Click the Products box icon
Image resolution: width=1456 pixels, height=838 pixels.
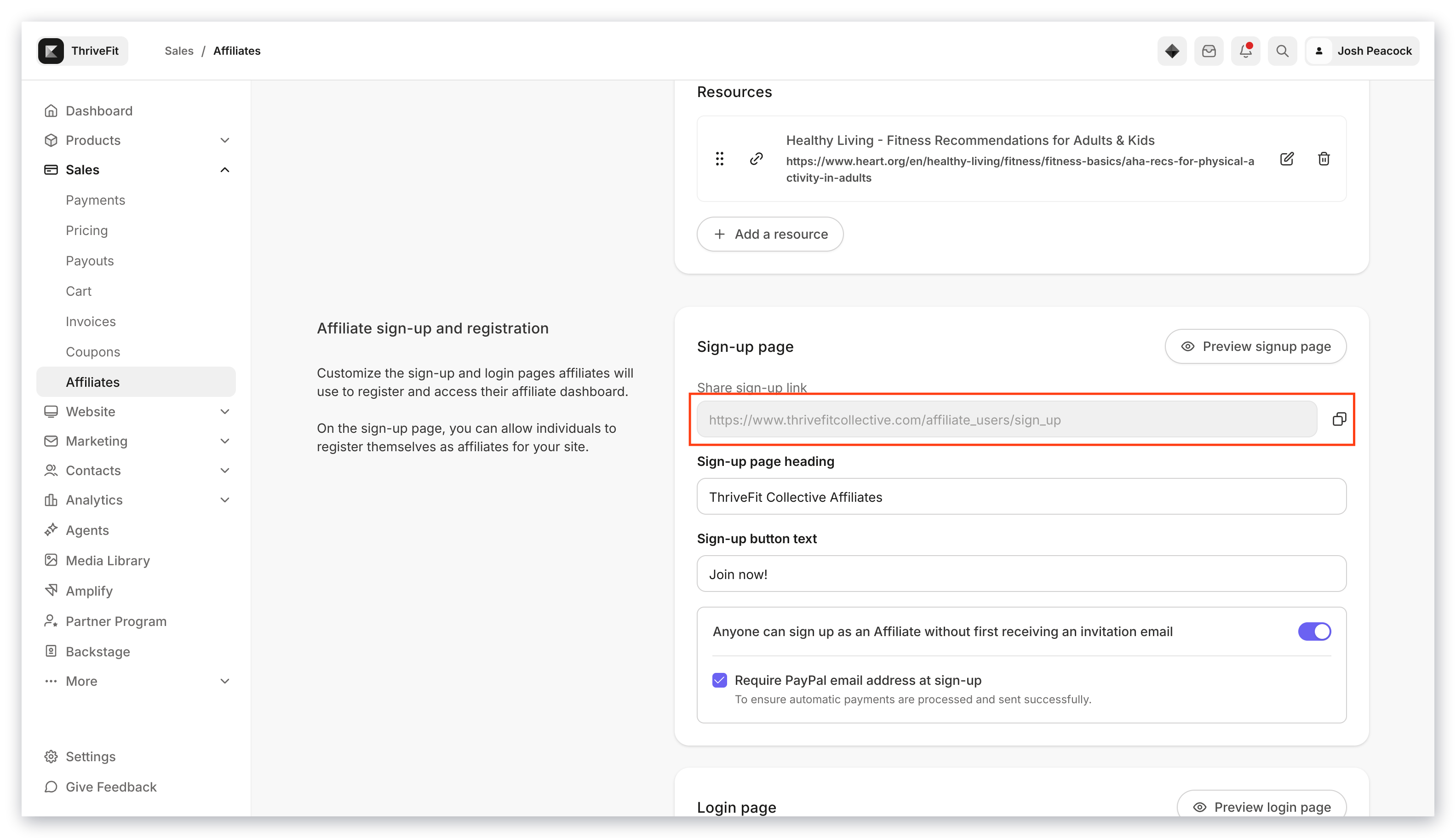[51, 140]
